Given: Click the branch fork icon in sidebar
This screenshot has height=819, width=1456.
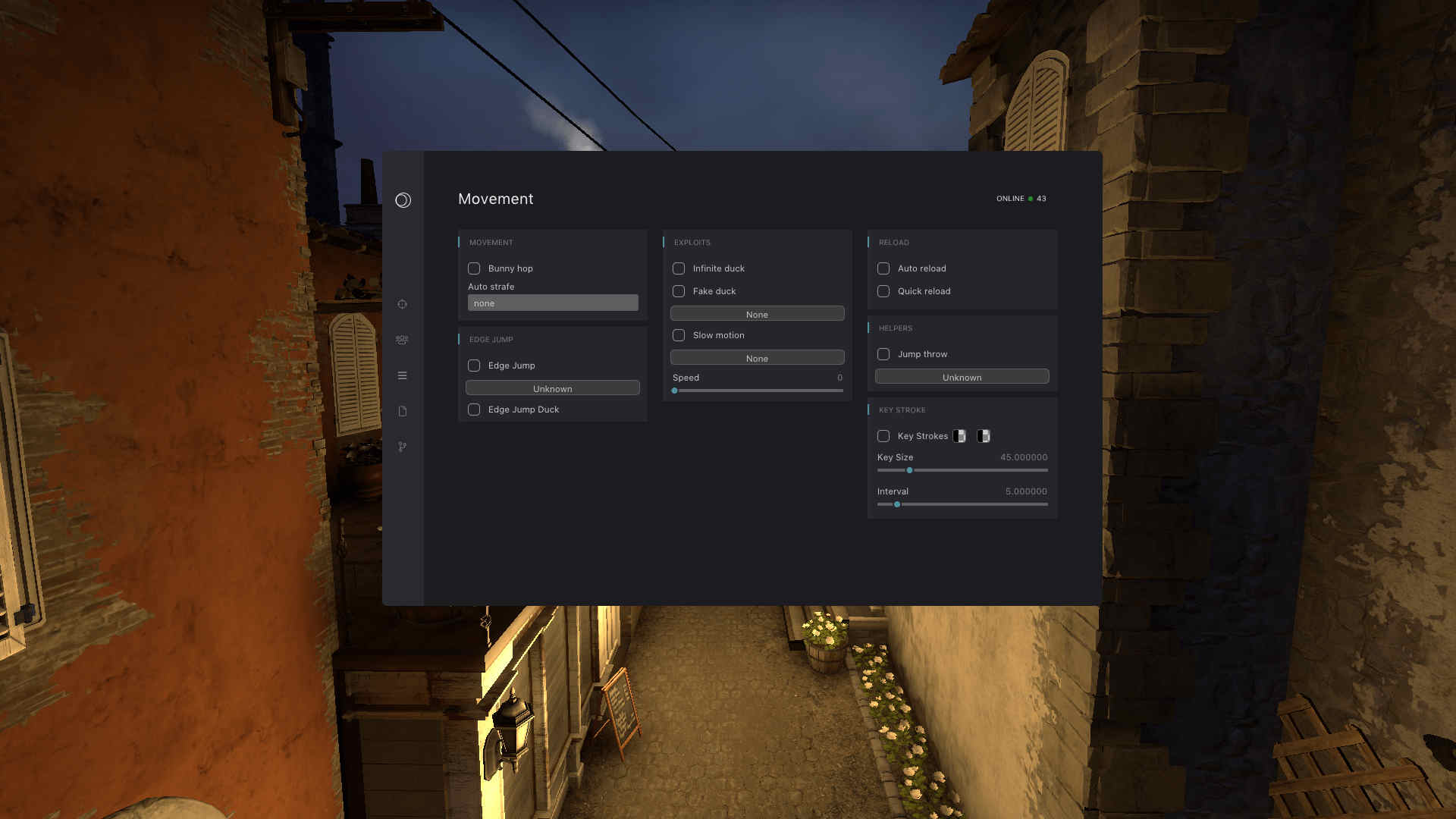Looking at the screenshot, I should coord(403,447).
